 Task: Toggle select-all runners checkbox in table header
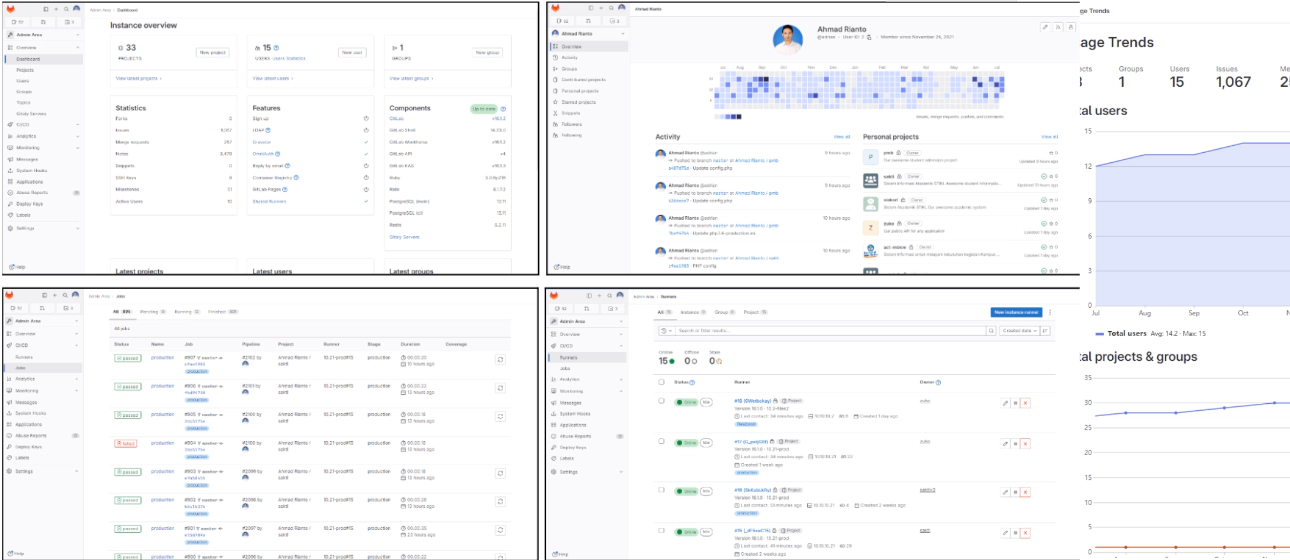(x=661, y=381)
